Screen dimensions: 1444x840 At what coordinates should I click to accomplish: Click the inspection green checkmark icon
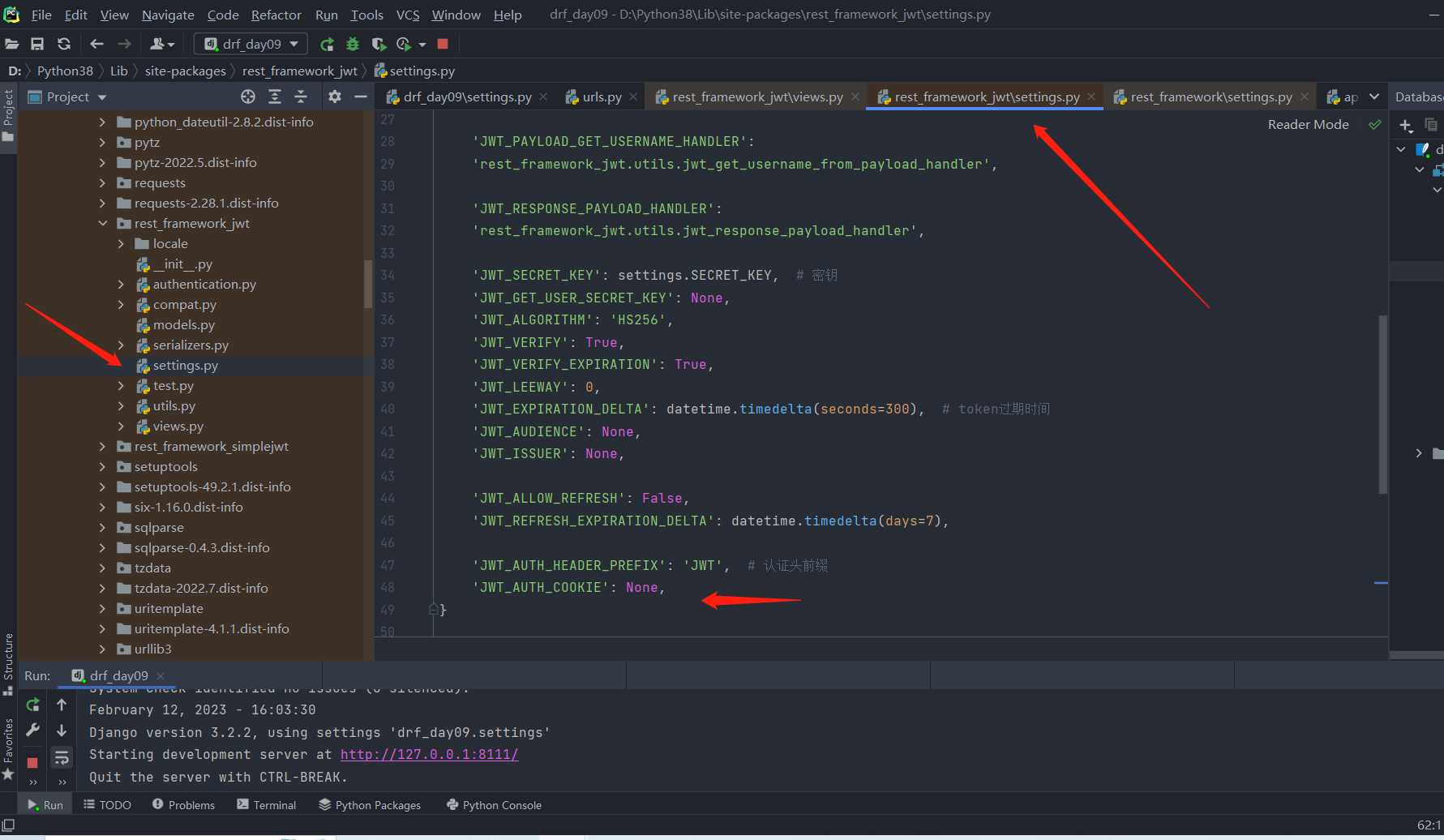point(1375,124)
